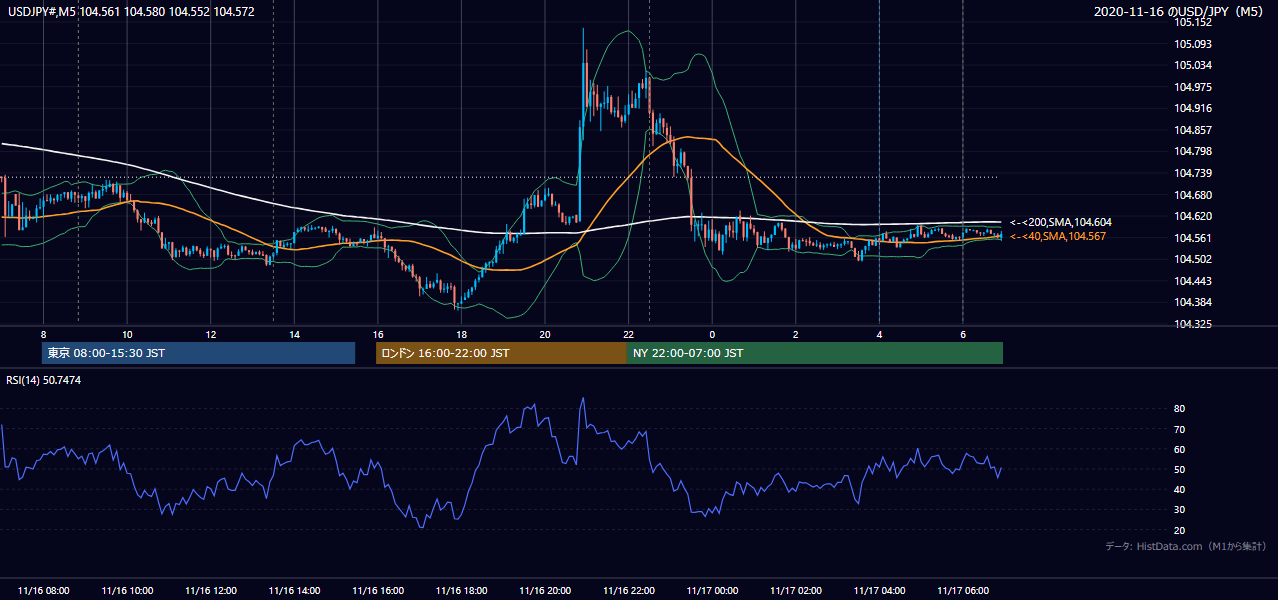Click the 11/16 12:00 date label
This screenshot has width=1278, height=600.
[210, 591]
